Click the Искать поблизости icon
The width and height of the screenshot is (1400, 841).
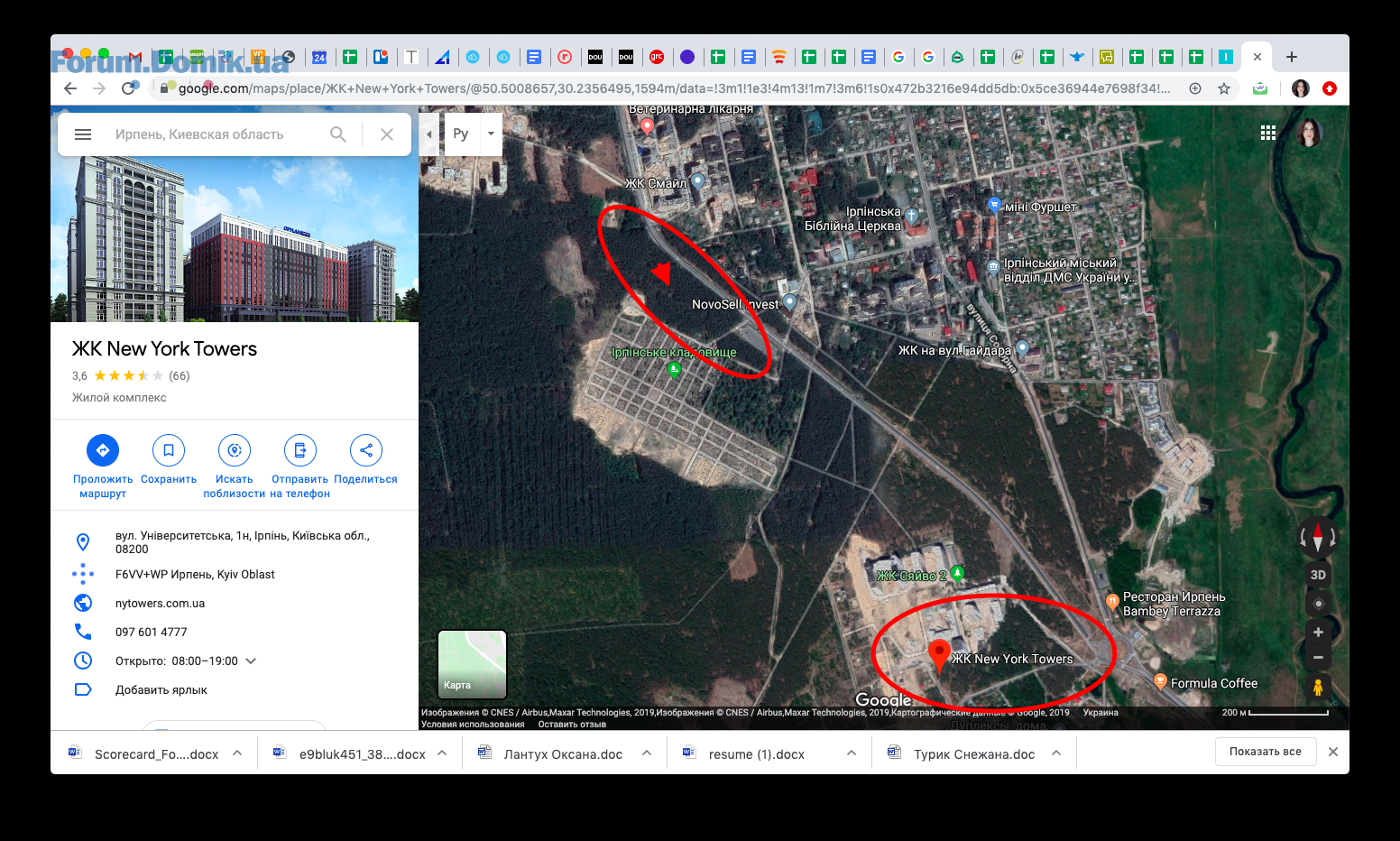[x=235, y=450]
